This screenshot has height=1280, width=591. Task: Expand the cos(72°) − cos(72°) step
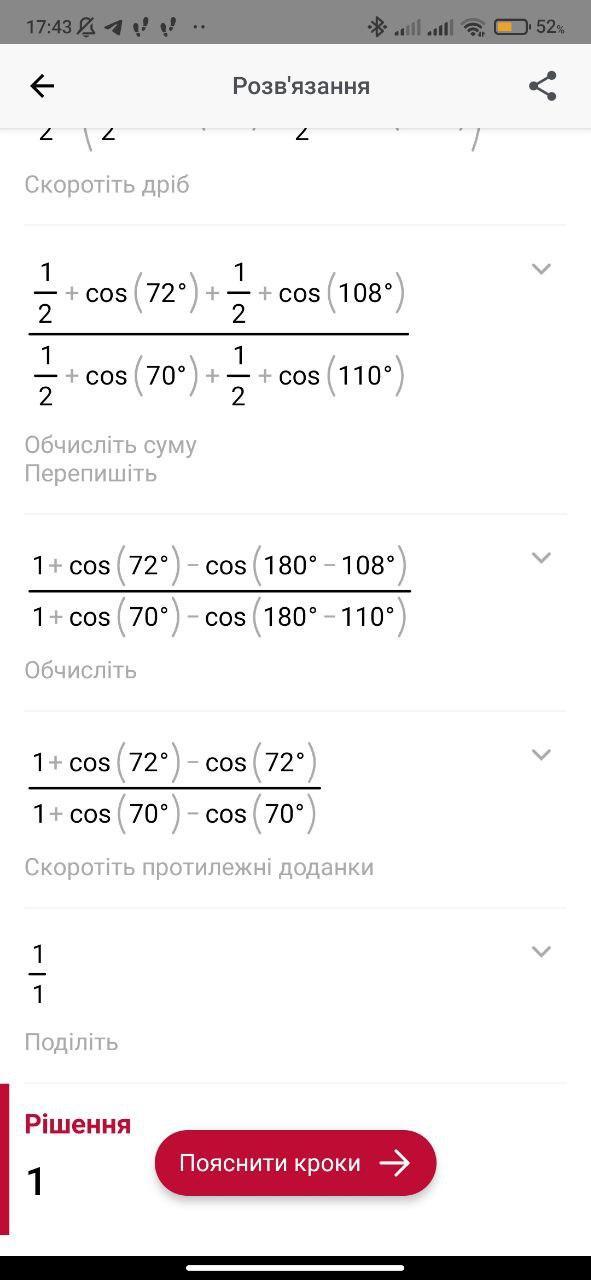tap(541, 755)
